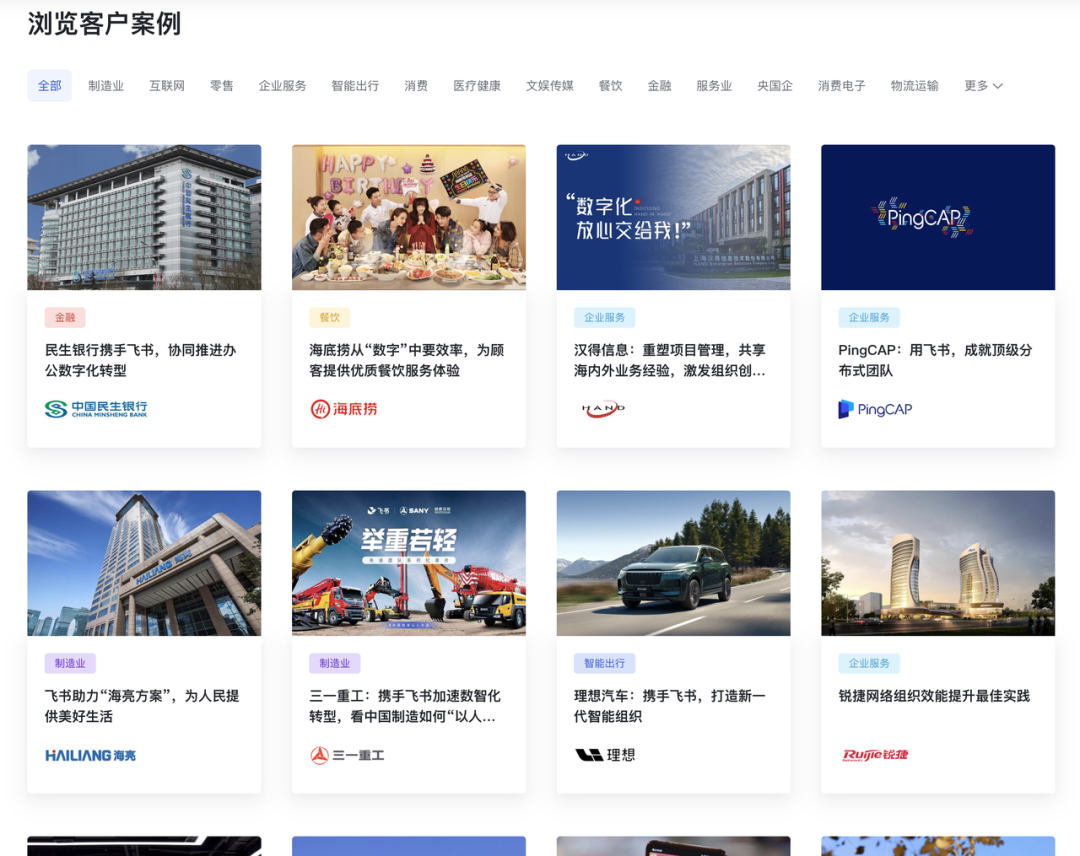Select the 物流运输 tab

click(x=915, y=86)
